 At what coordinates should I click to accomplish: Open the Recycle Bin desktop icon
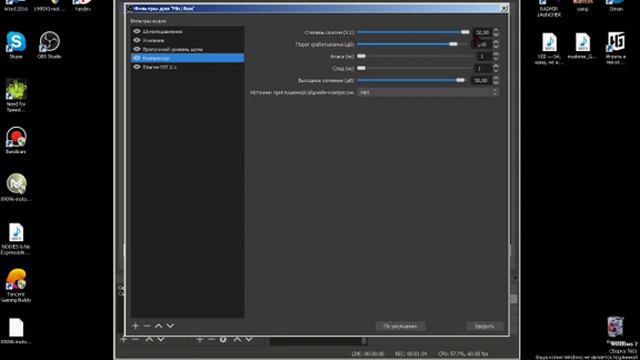point(616,330)
